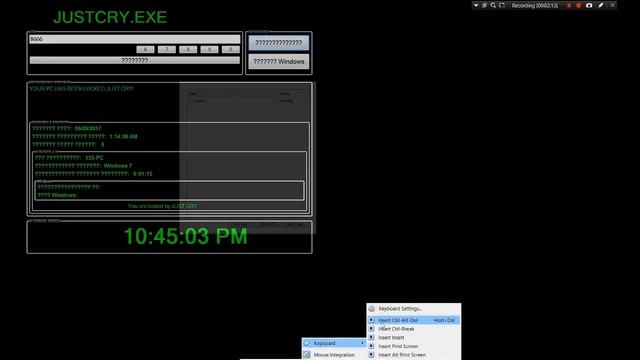Stop the recording with the red stop icon
Viewport: 640px width, 360px height.
pyautogui.click(x=578, y=5)
